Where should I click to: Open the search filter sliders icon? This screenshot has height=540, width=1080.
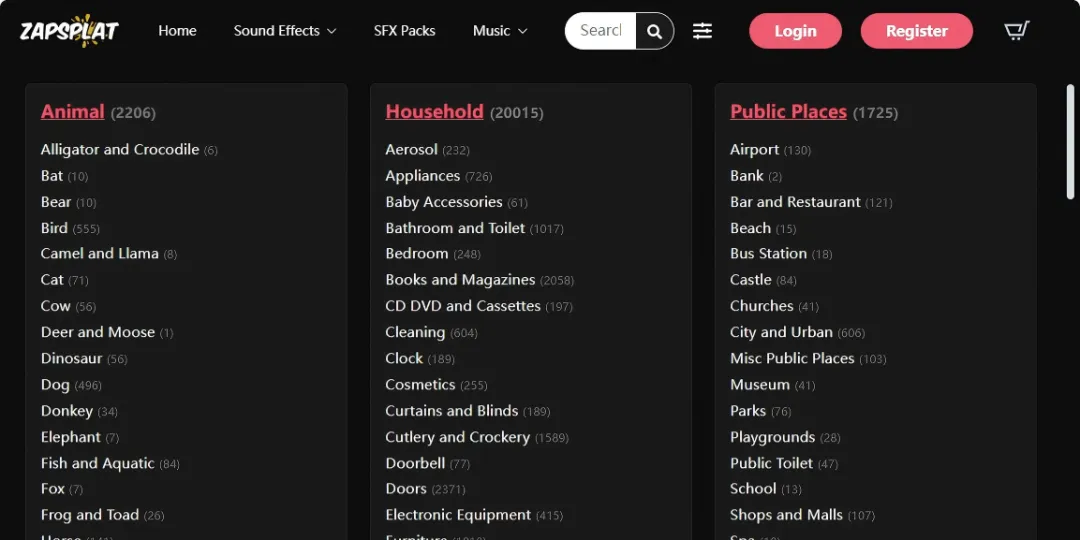[703, 31]
